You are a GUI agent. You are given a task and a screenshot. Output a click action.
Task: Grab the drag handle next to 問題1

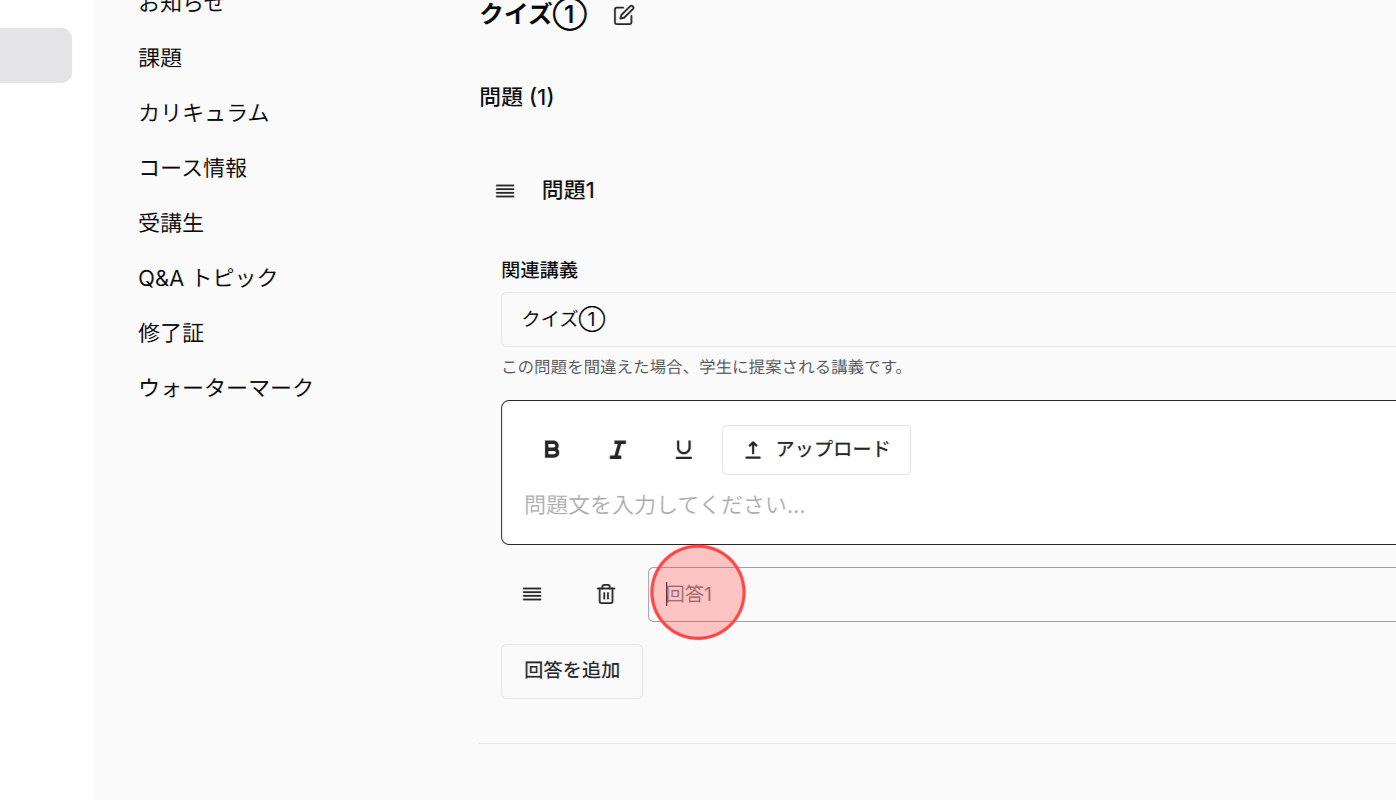(505, 190)
